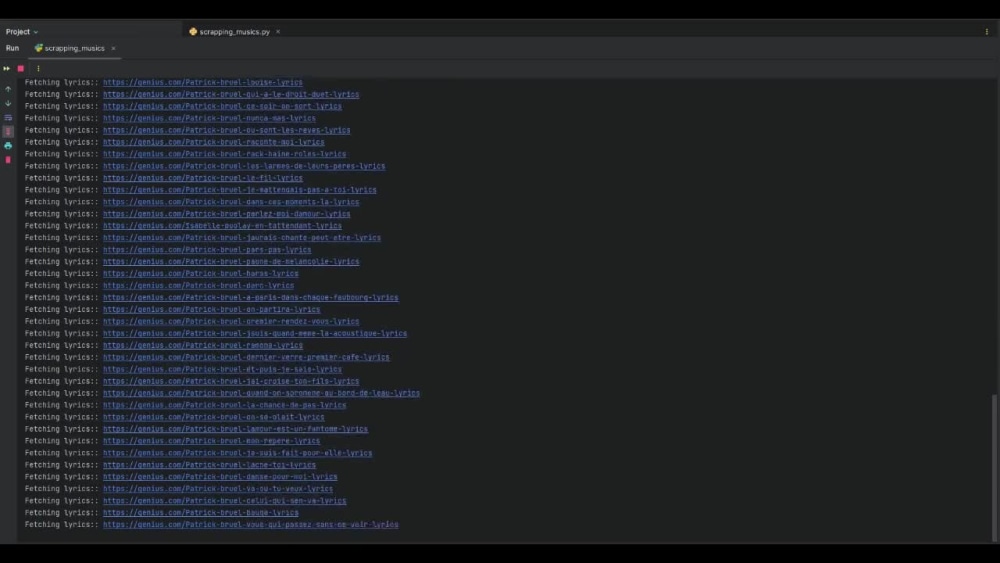Open the le-fil-lyrics link
Image resolution: width=1000 pixels, height=563 pixels.
pos(203,178)
